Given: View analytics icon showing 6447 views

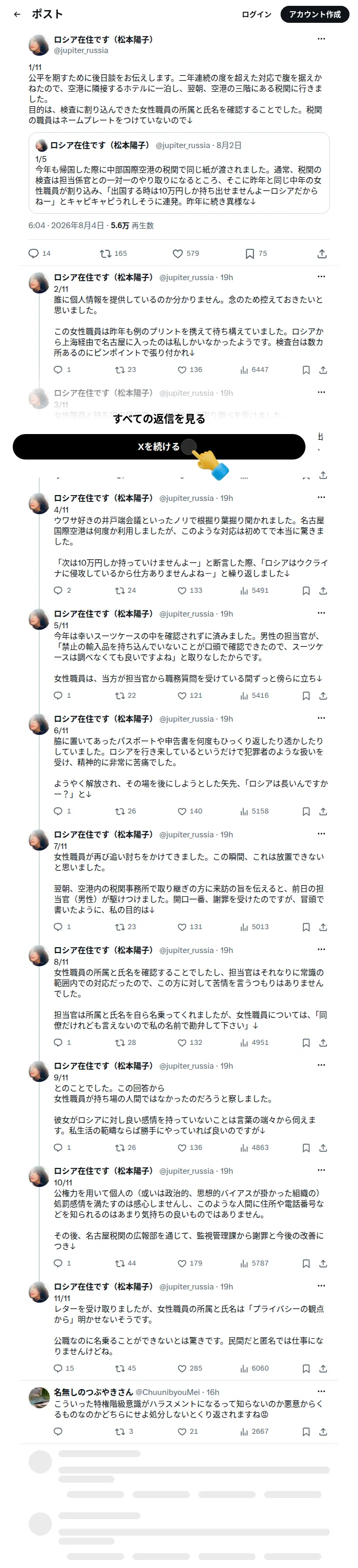Looking at the screenshot, I should point(254,369).
